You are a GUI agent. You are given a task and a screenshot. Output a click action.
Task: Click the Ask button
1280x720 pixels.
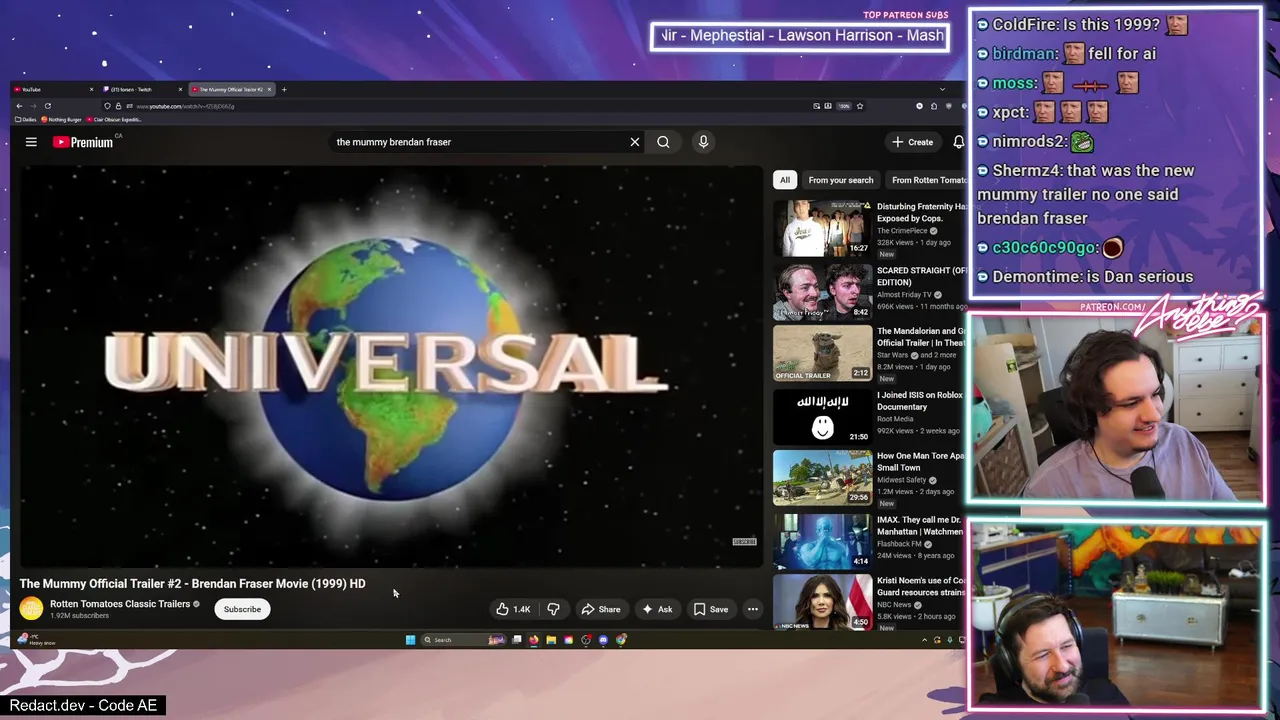[x=657, y=609]
